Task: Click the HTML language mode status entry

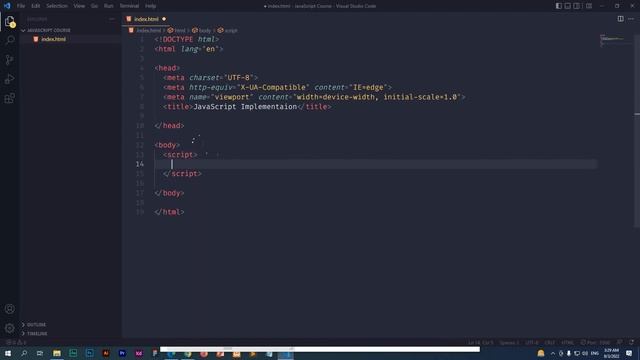Action: pyautogui.click(x=567, y=342)
